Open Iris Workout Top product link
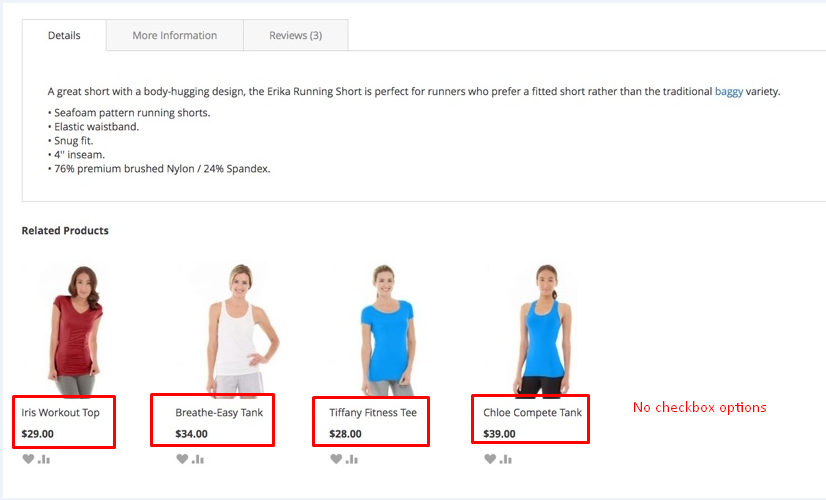 coord(60,413)
